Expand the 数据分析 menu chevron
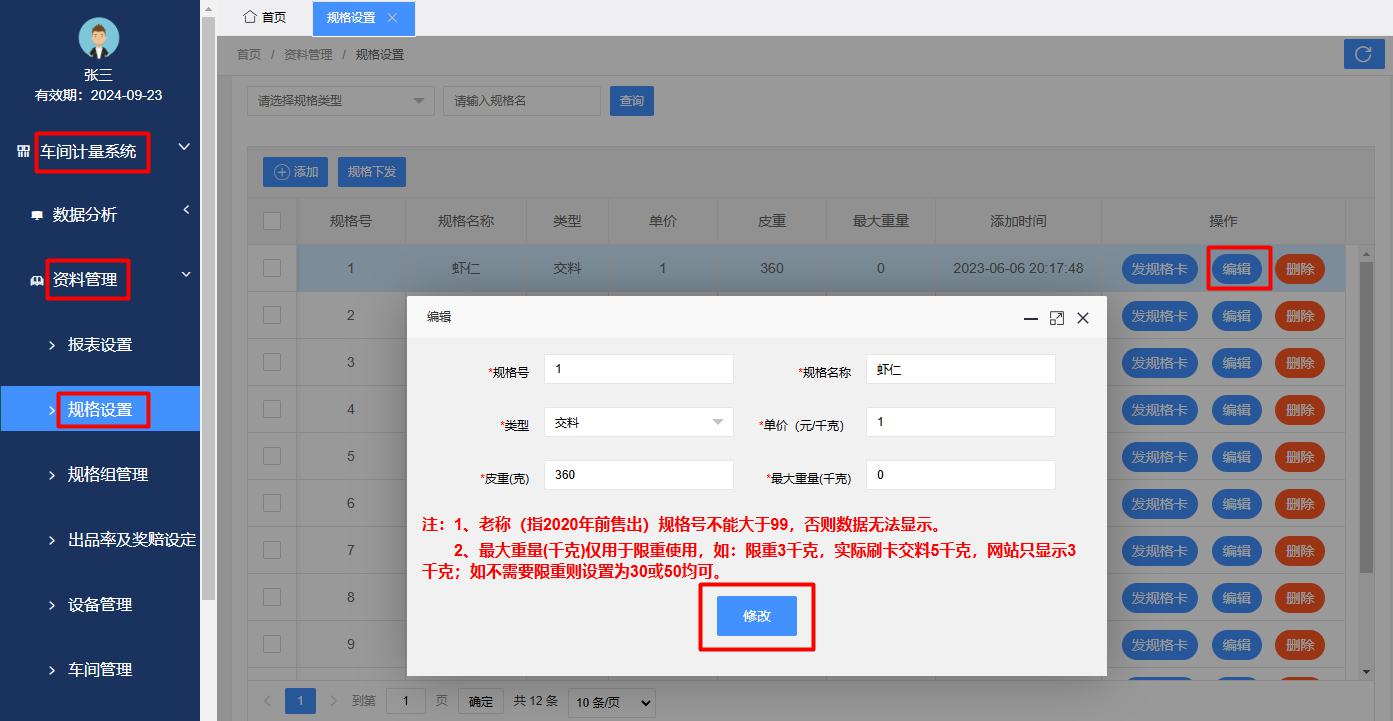1393x721 pixels. click(186, 210)
